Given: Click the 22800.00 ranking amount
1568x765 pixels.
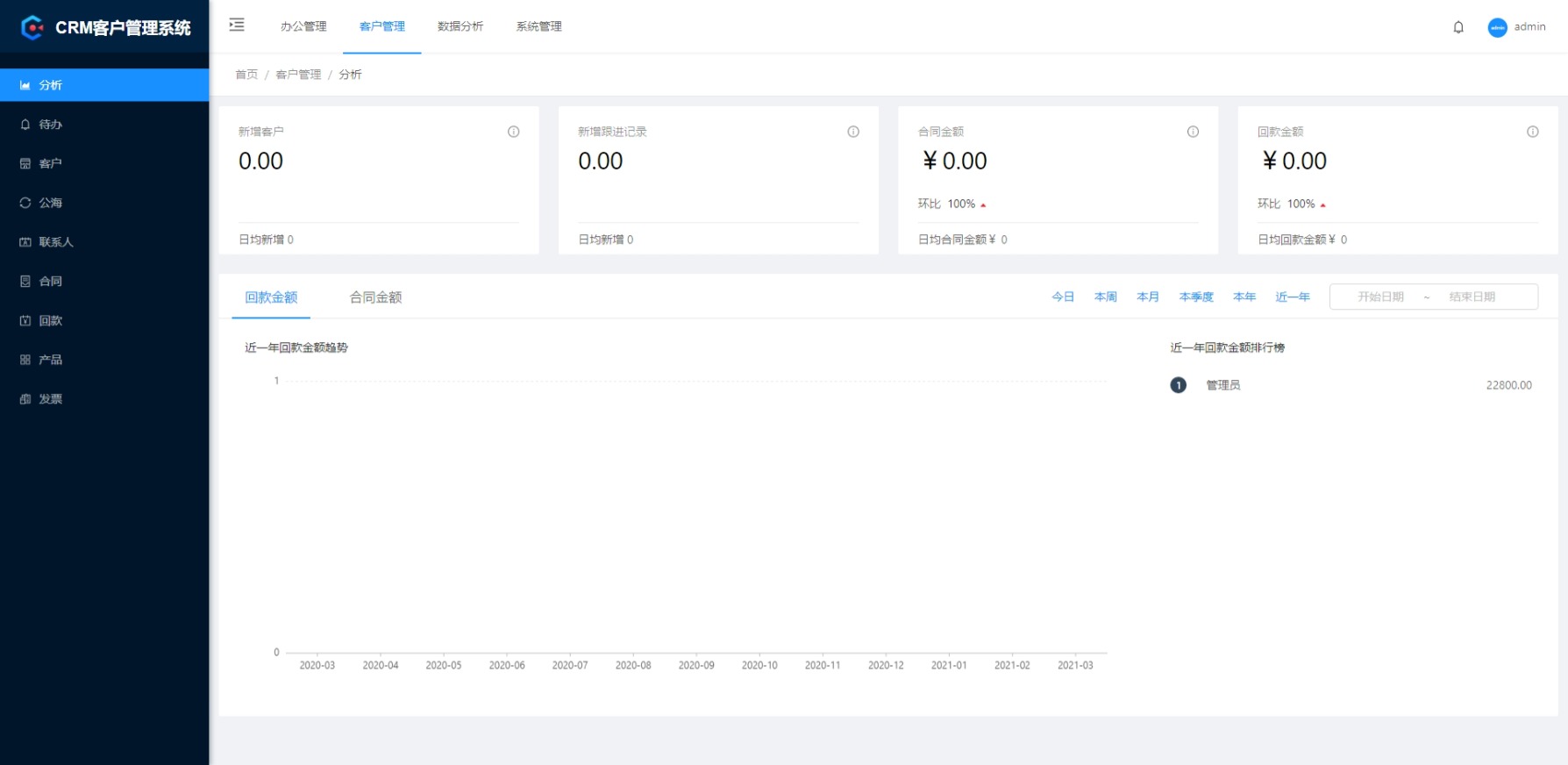Looking at the screenshot, I should 1508,385.
